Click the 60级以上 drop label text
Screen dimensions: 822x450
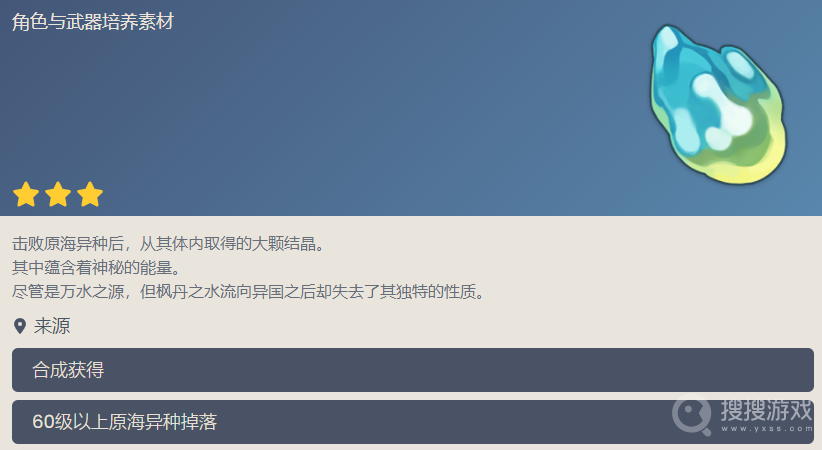(125, 422)
